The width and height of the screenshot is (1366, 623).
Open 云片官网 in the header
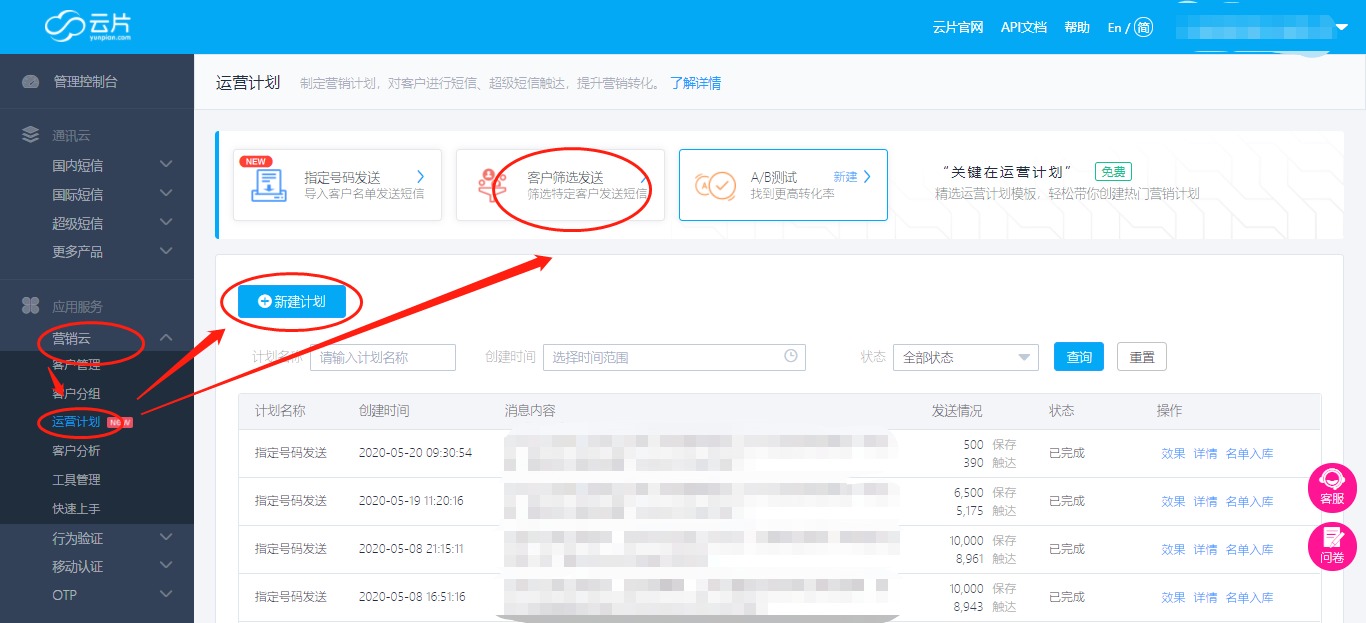[x=958, y=27]
